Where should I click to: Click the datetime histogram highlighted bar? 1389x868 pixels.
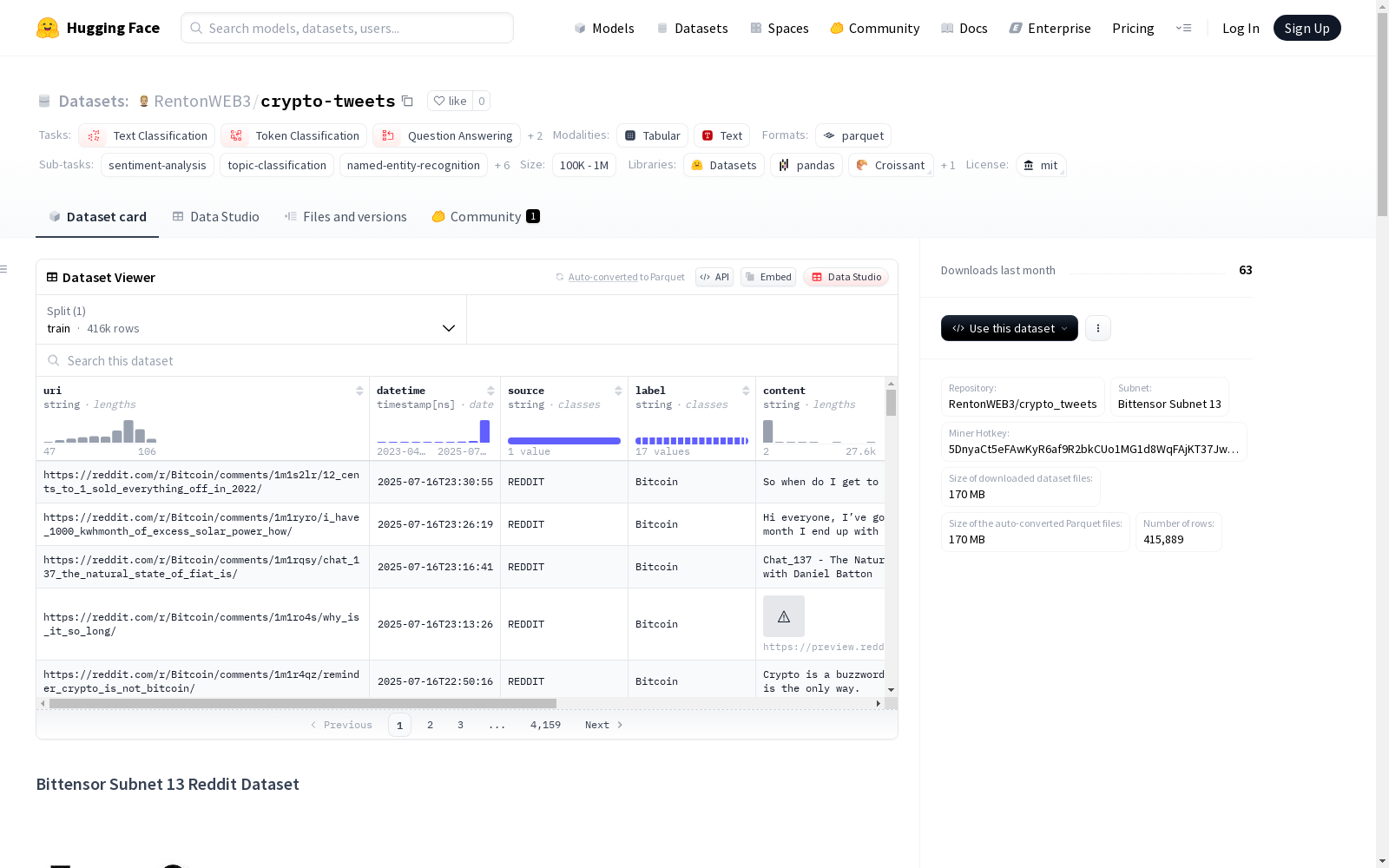pos(484,431)
